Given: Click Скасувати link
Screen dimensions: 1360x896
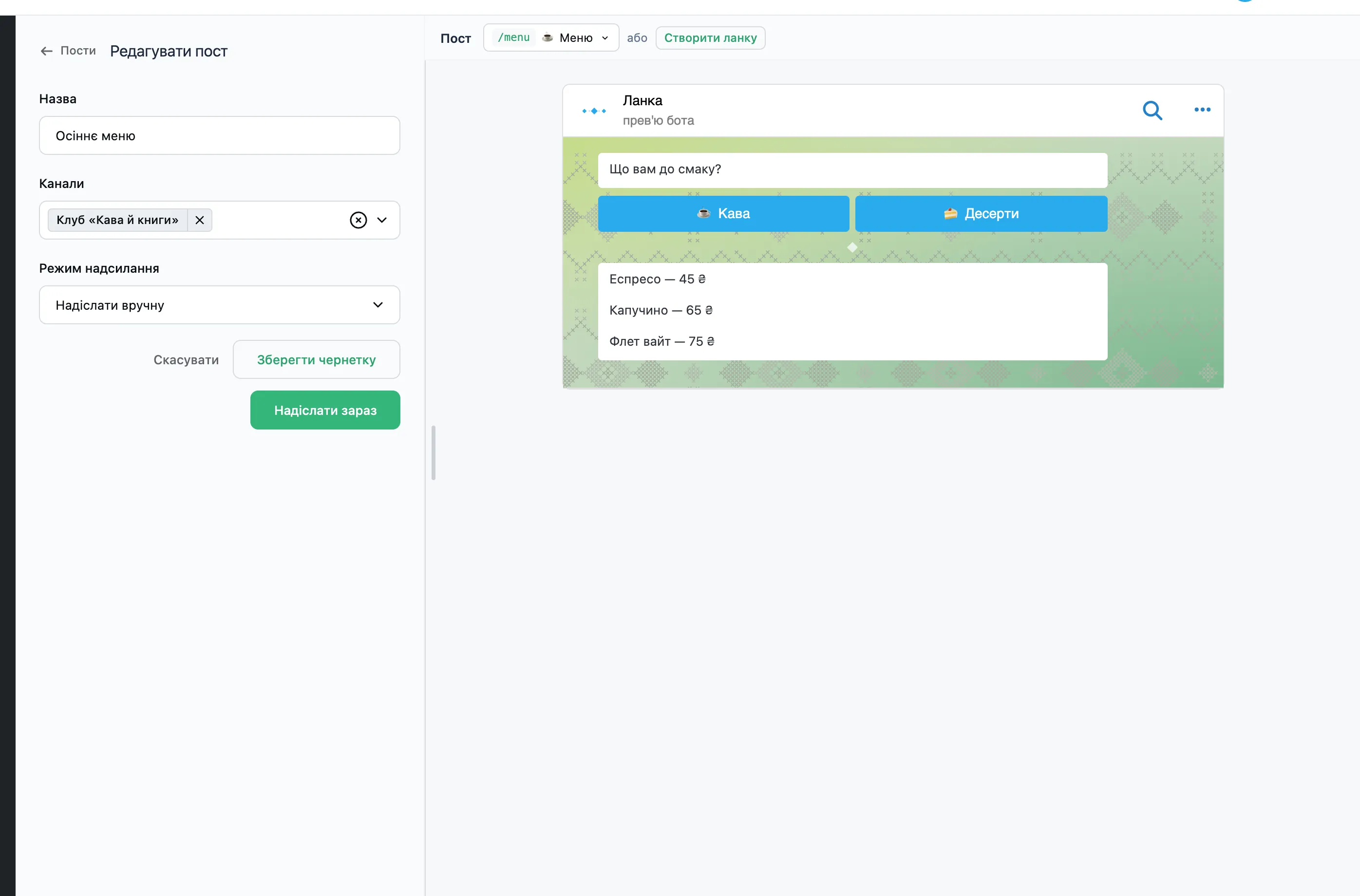Looking at the screenshot, I should [x=186, y=360].
